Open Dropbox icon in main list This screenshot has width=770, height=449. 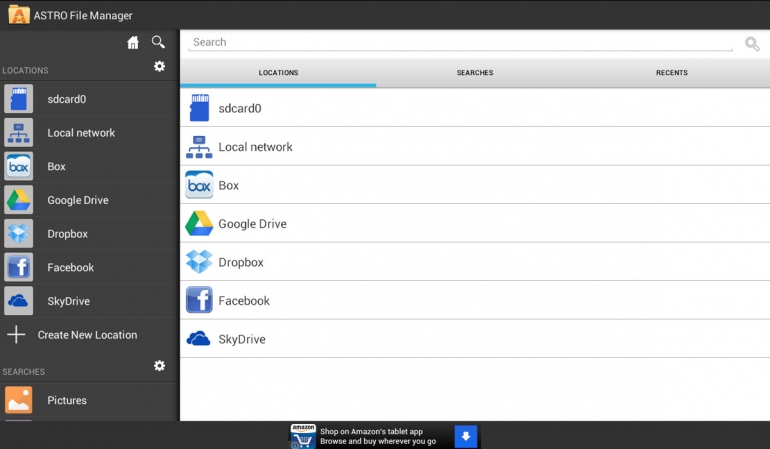(x=199, y=262)
